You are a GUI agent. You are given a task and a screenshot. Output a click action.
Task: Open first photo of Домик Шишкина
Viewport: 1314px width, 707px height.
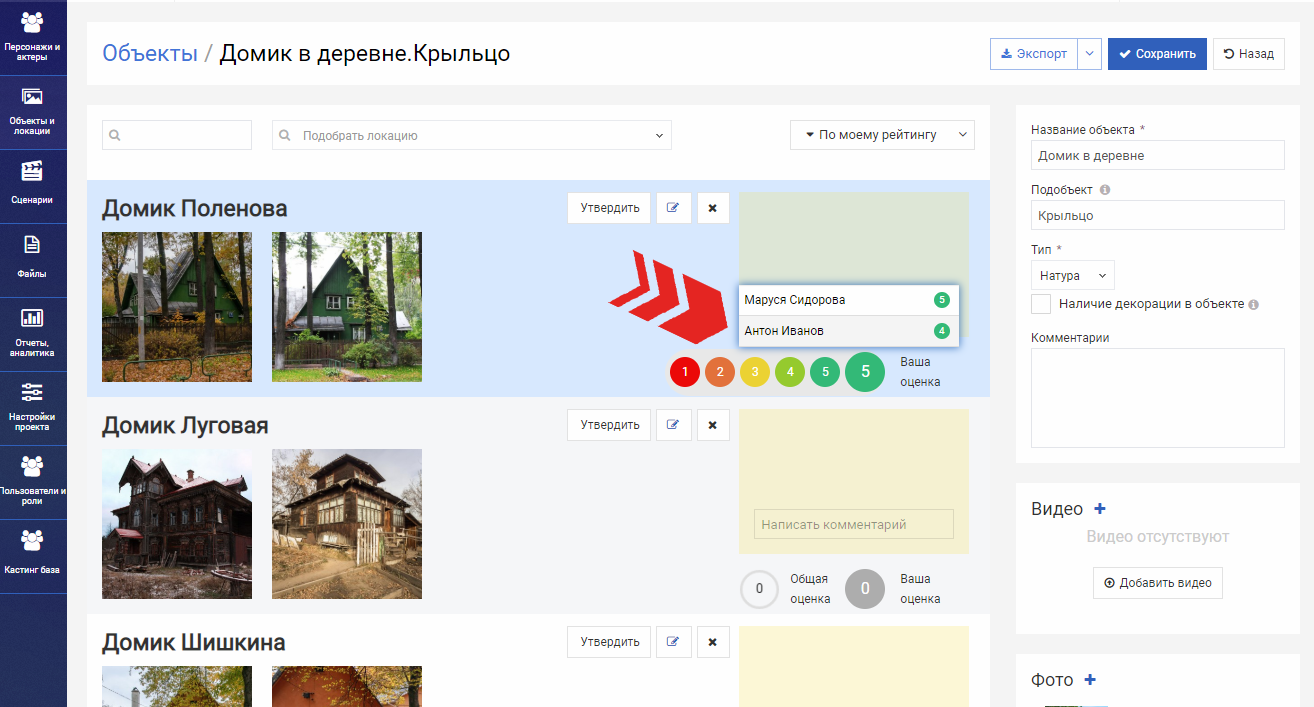pos(177,686)
